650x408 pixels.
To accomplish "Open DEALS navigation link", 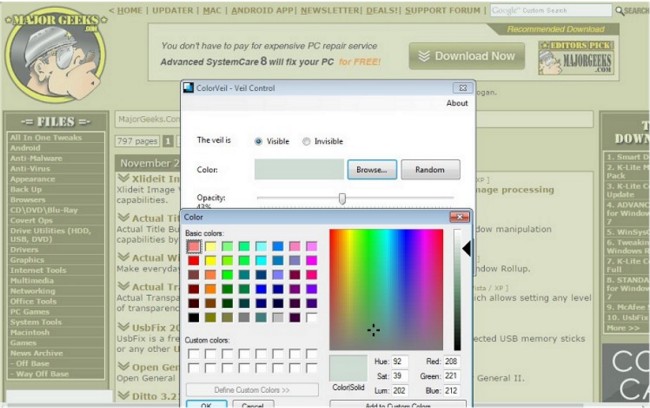I will (x=381, y=10).
